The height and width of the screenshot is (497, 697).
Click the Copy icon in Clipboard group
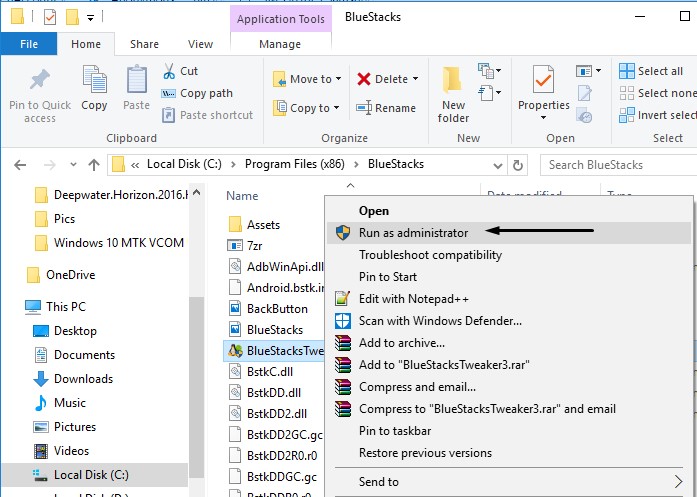click(94, 80)
